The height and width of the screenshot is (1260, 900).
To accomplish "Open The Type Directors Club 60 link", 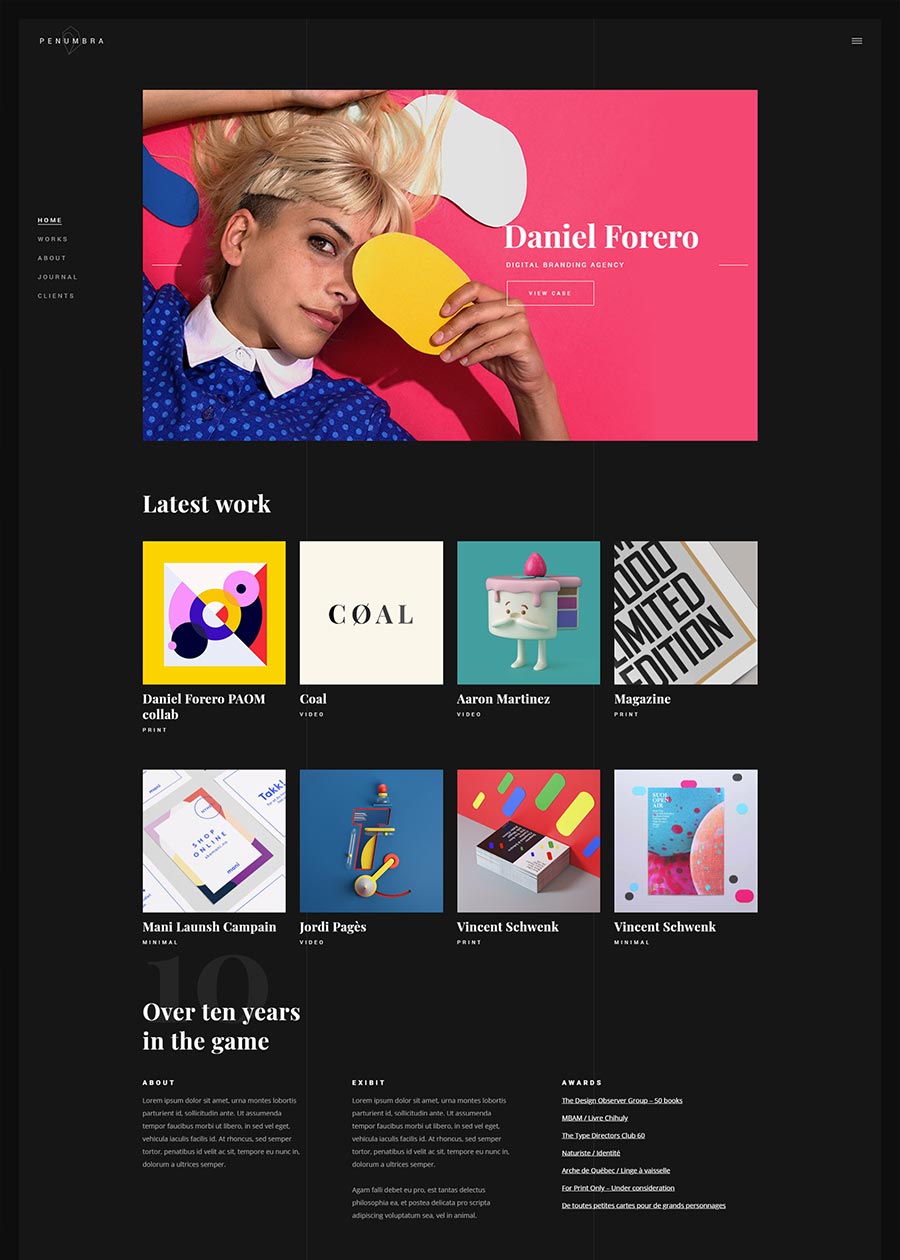I will coord(603,1136).
